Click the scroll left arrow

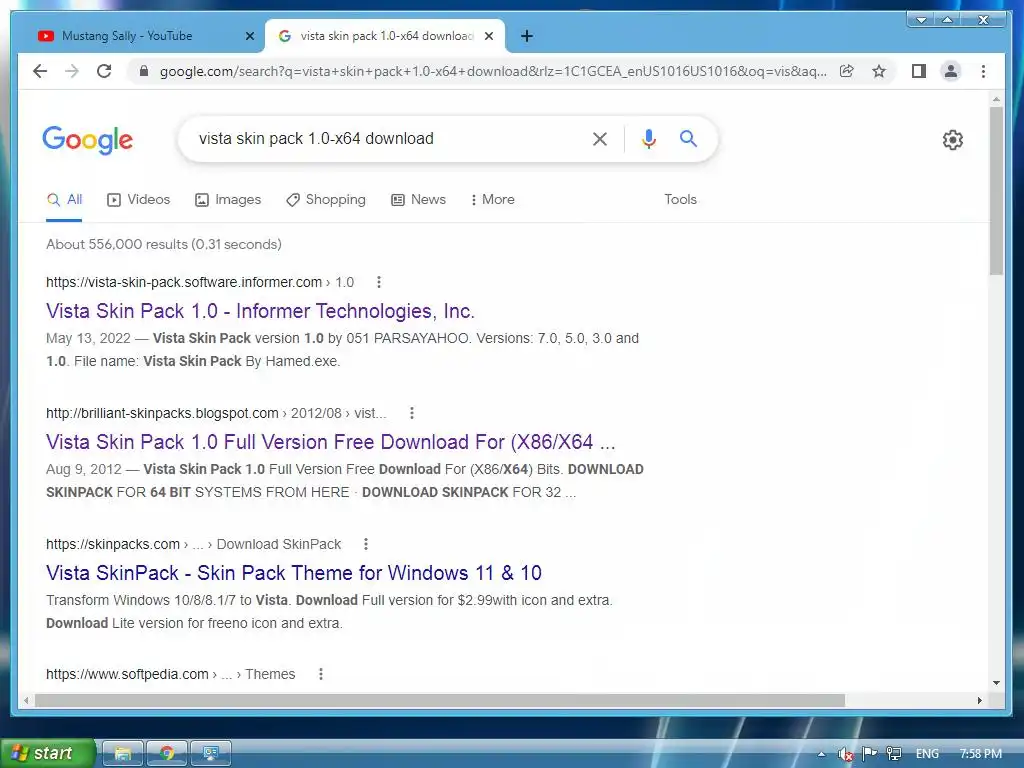pos(25,701)
